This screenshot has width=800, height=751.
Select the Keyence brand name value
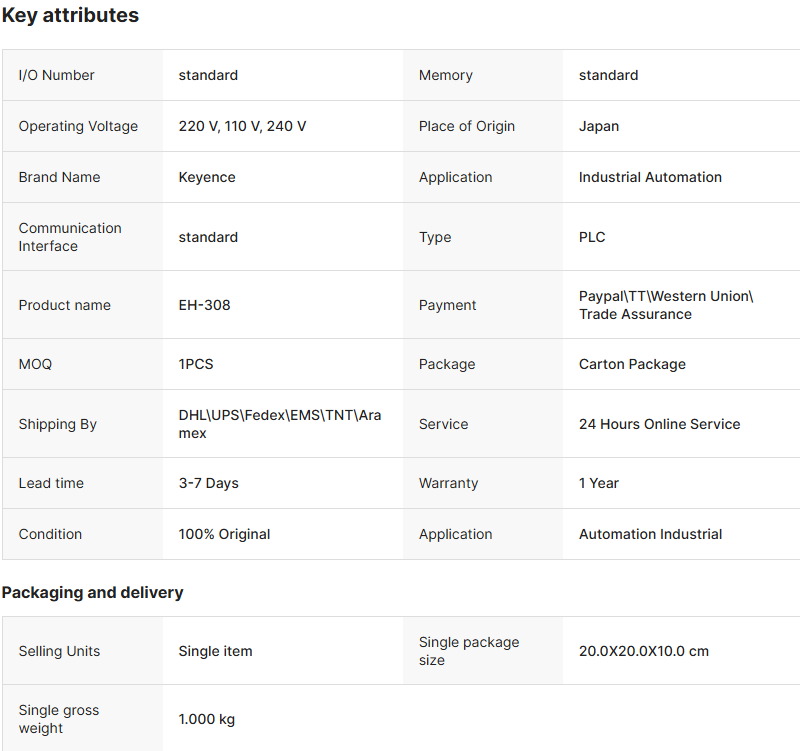[x=207, y=177]
